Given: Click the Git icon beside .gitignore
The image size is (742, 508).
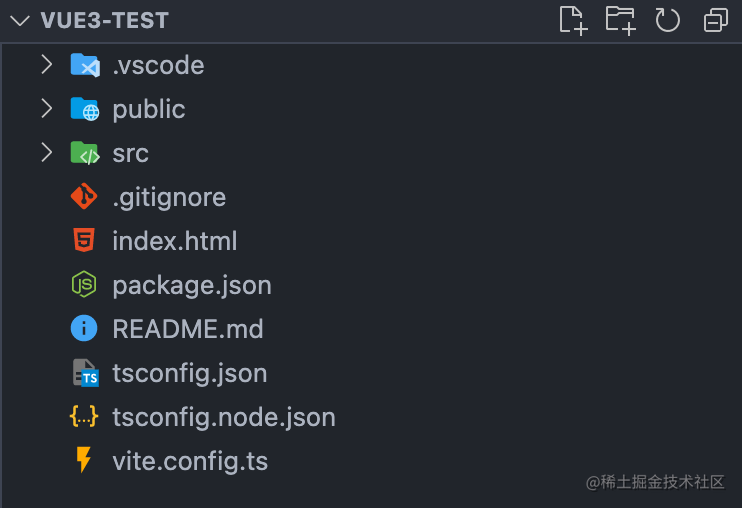Looking at the screenshot, I should (x=84, y=196).
